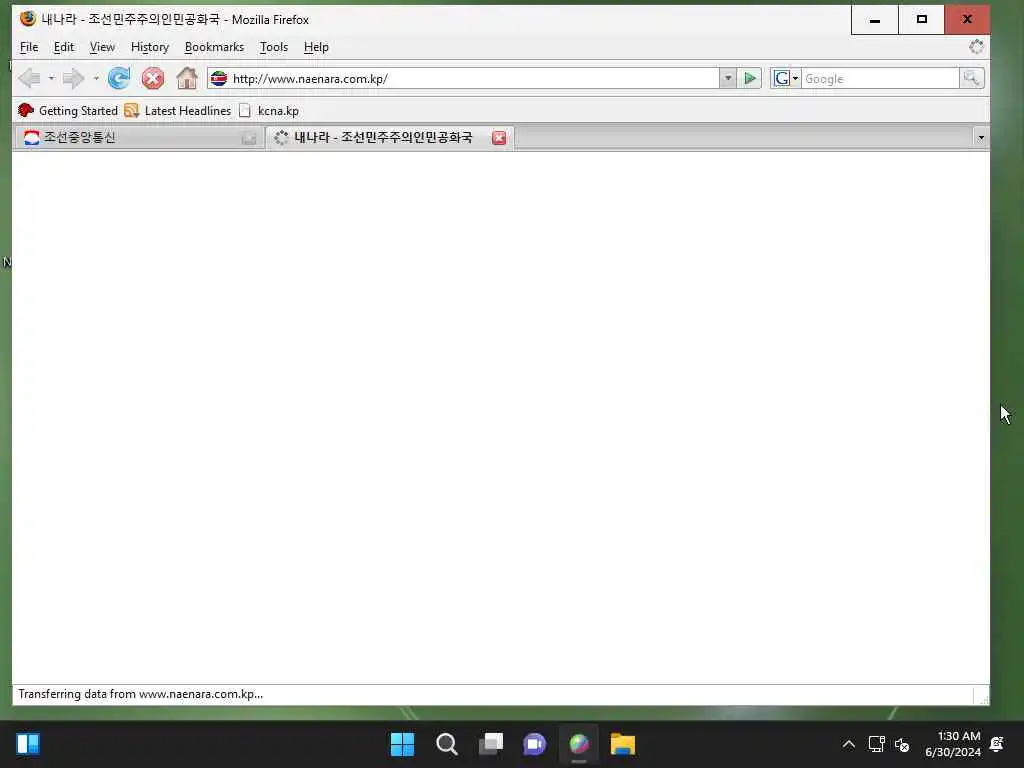Viewport: 1024px width, 768px height.
Task: Open File Explorer from the taskbar
Action: 622,744
